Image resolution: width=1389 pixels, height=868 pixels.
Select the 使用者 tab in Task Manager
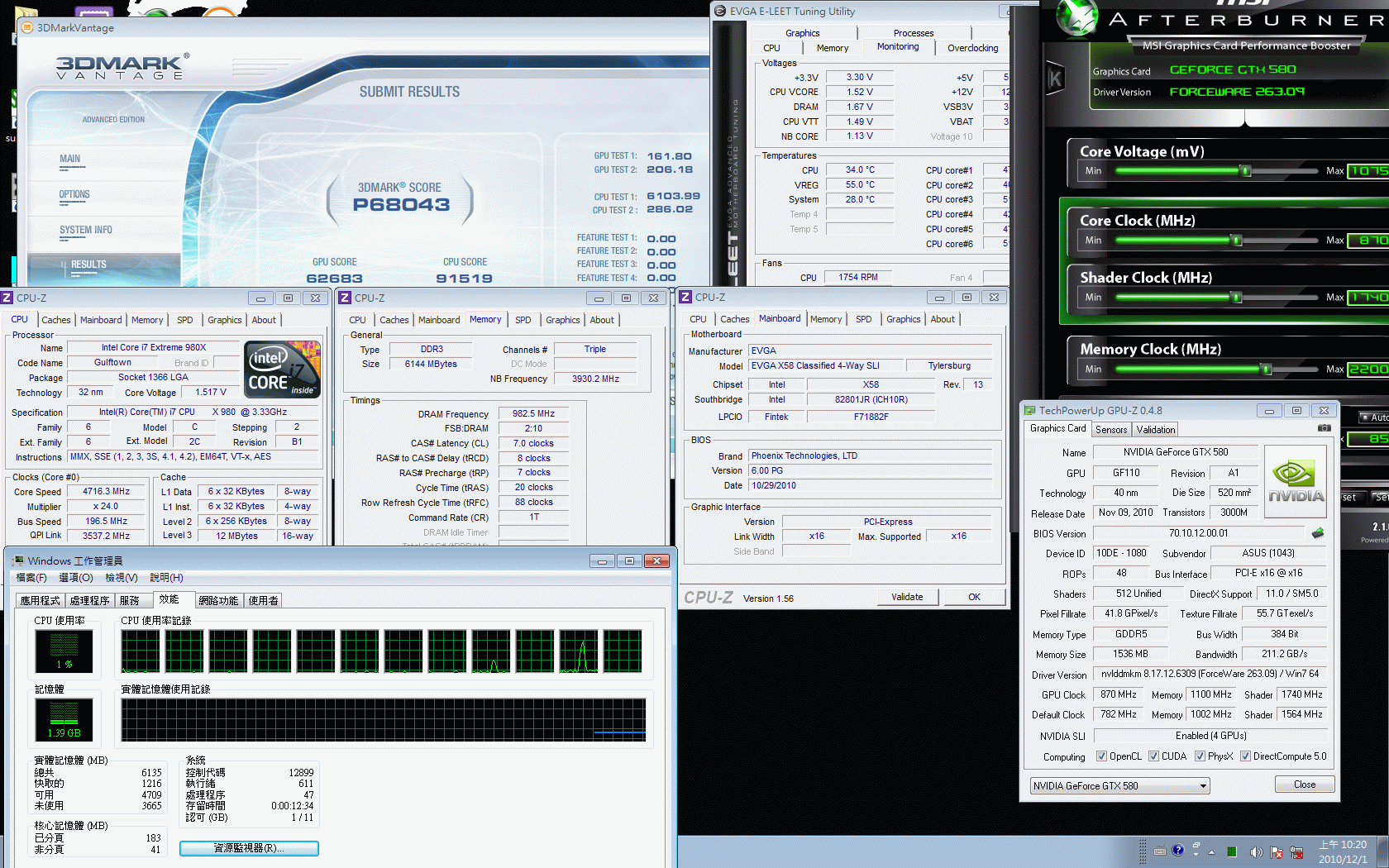(x=264, y=601)
